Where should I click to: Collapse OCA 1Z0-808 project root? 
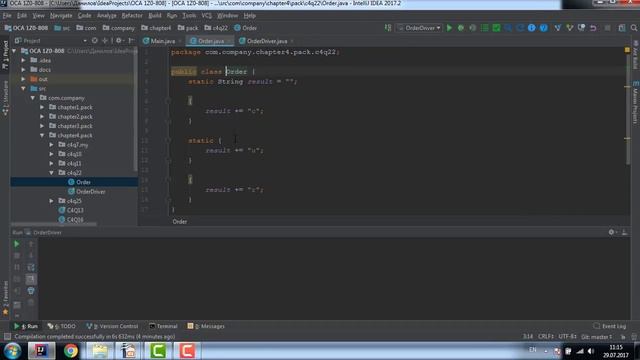coord(14,51)
